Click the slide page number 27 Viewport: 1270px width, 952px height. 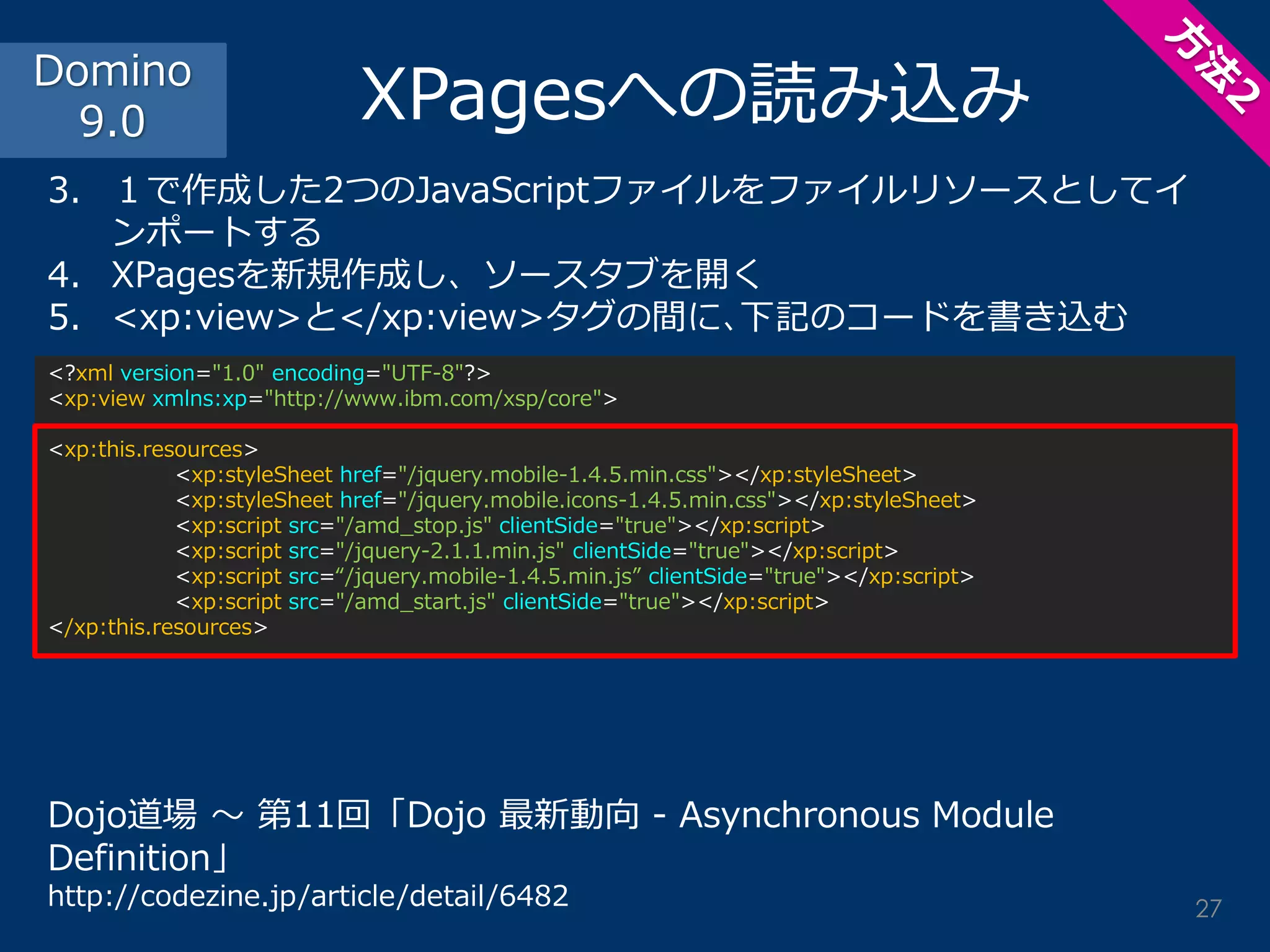click(x=1208, y=909)
